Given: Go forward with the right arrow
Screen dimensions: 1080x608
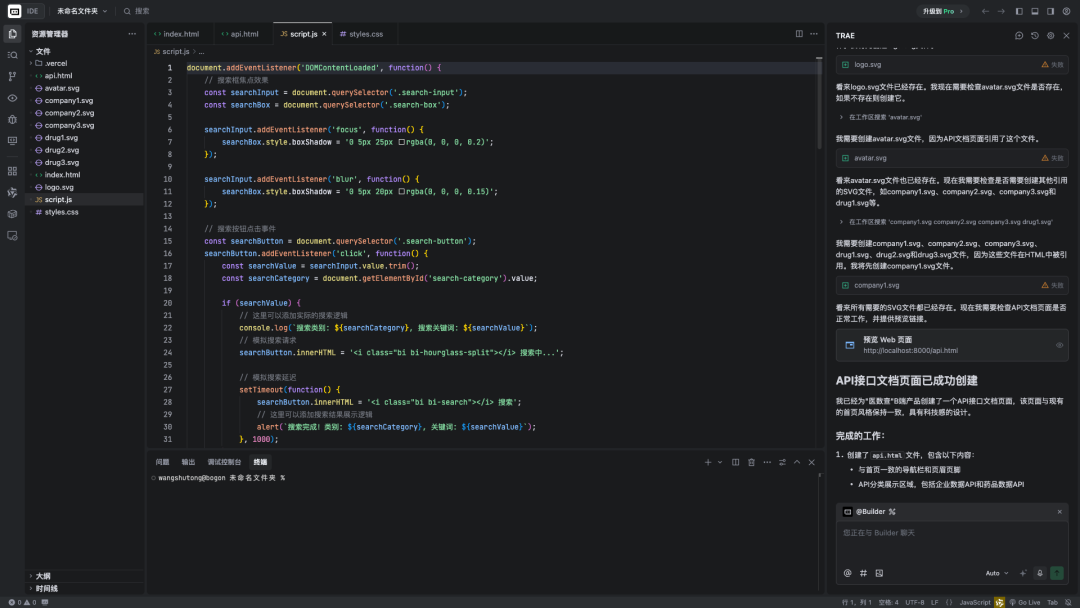Looking at the screenshot, I should tap(1001, 11).
